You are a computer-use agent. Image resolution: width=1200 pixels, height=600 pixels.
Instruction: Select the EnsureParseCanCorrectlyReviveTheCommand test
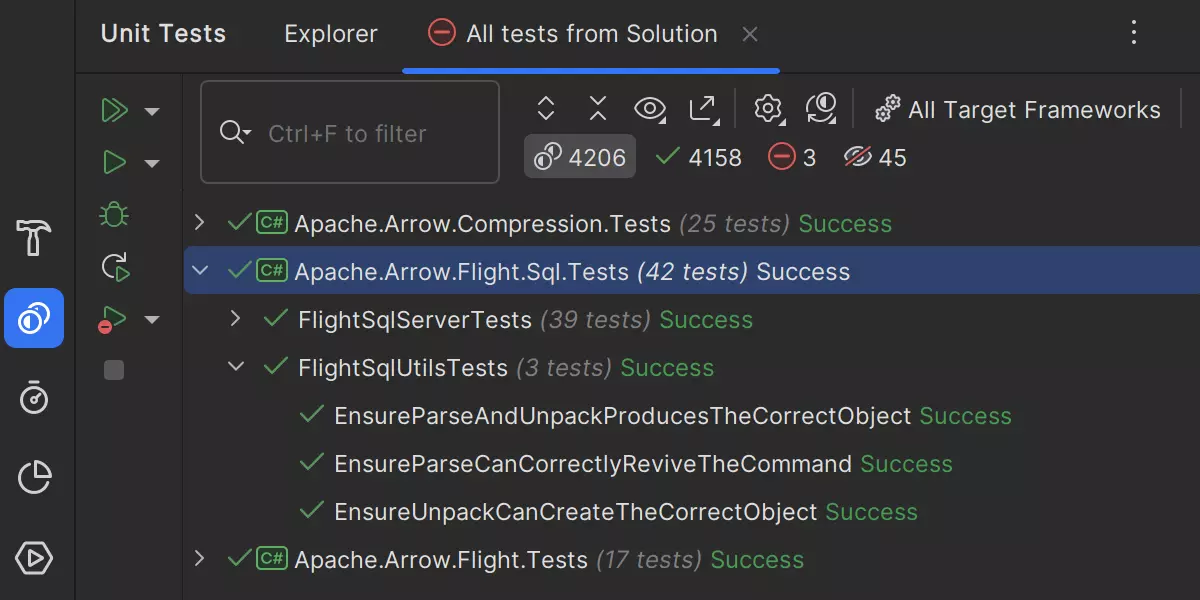(592, 464)
